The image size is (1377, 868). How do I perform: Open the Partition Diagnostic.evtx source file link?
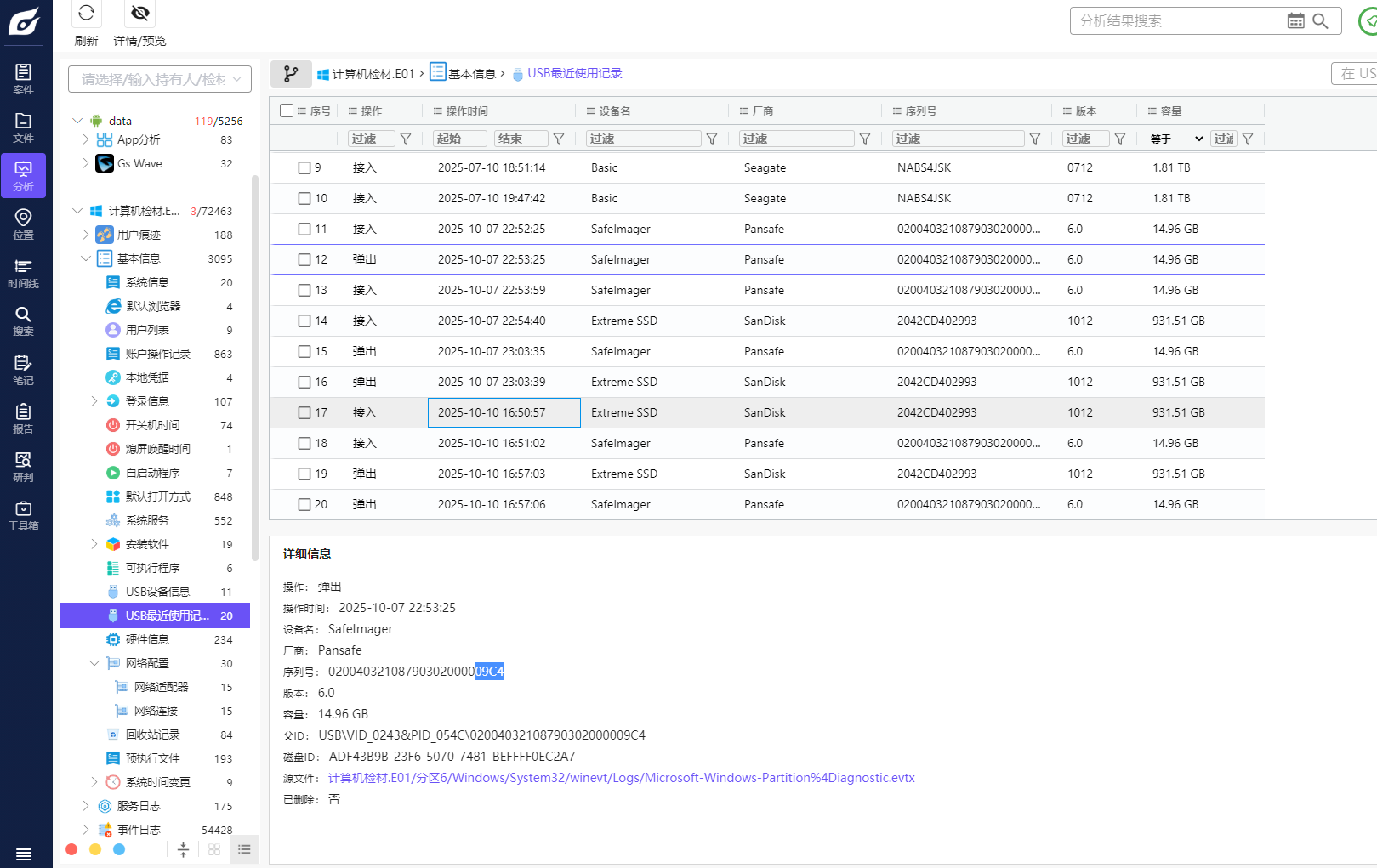[622, 778]
